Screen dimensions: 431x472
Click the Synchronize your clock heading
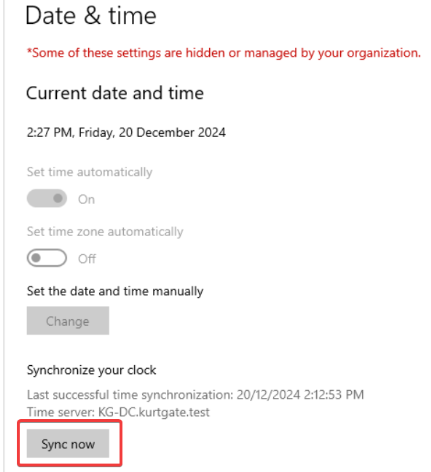pos(91,370)
